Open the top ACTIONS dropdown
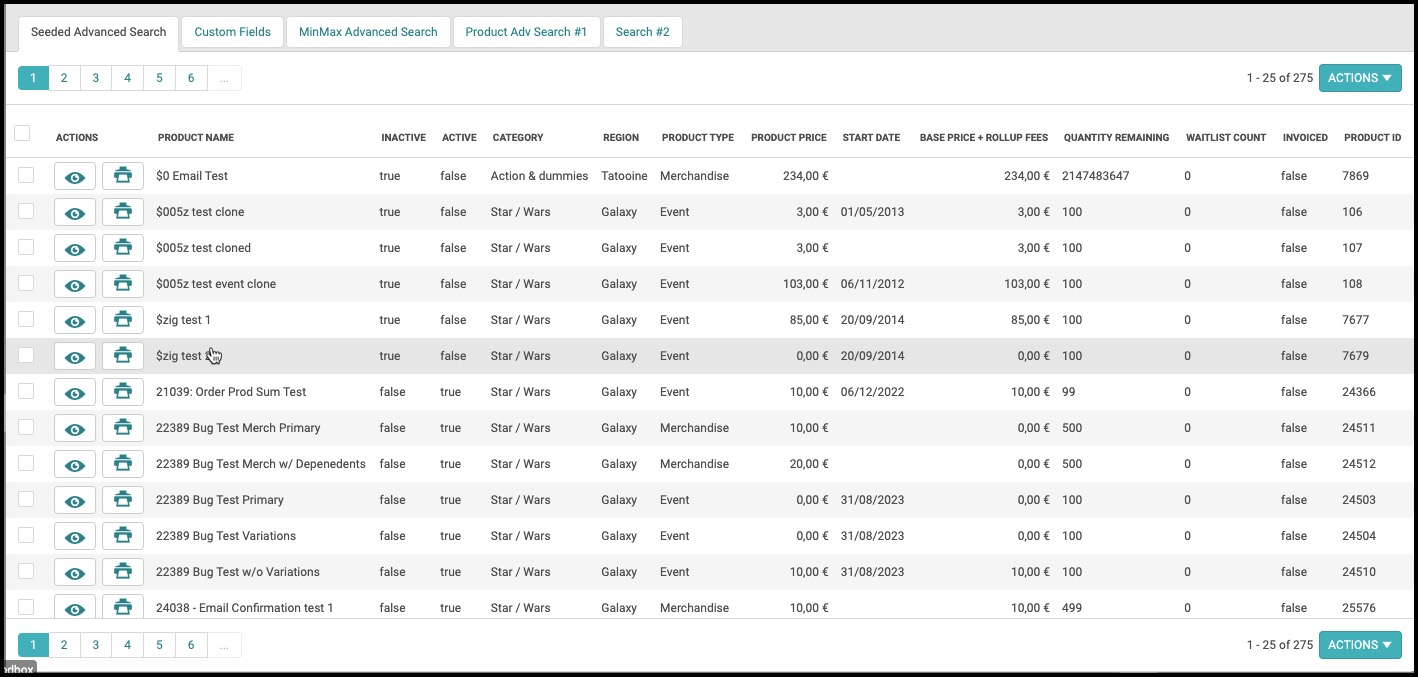Viewport: 1418px width, 677px height. coord(1360,78)
